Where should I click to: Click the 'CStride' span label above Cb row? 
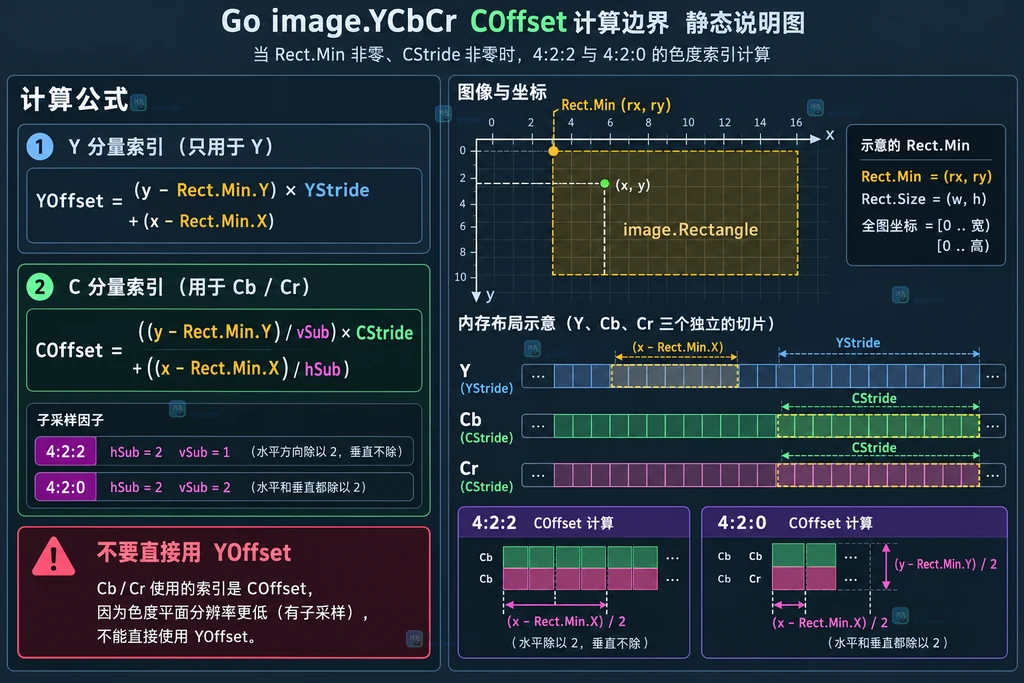tap(874, 398)
